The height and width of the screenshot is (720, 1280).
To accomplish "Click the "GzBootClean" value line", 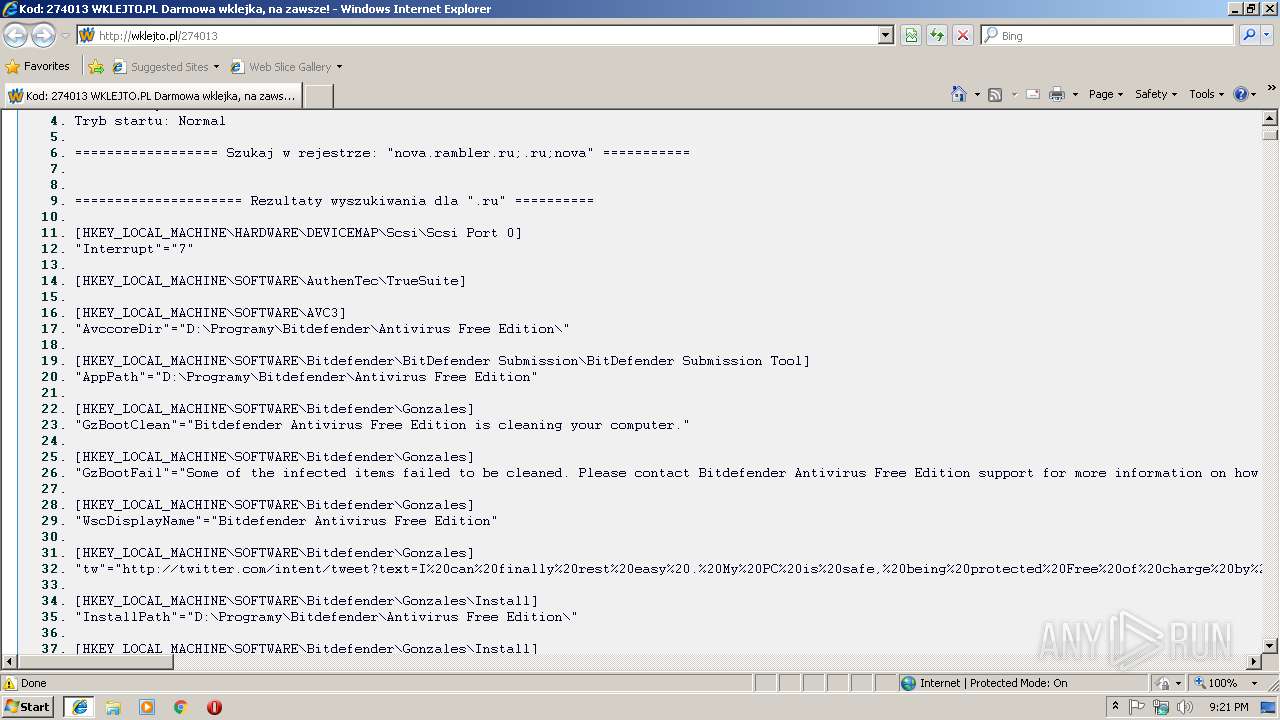I will click(x=382, y=425).
